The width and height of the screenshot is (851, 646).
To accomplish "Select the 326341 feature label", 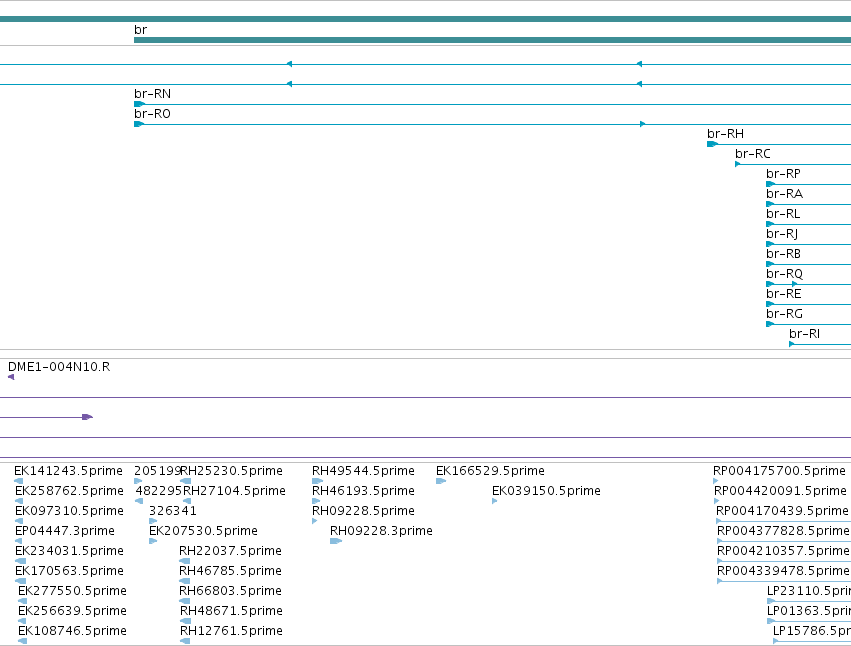I will tap(173, 511).
